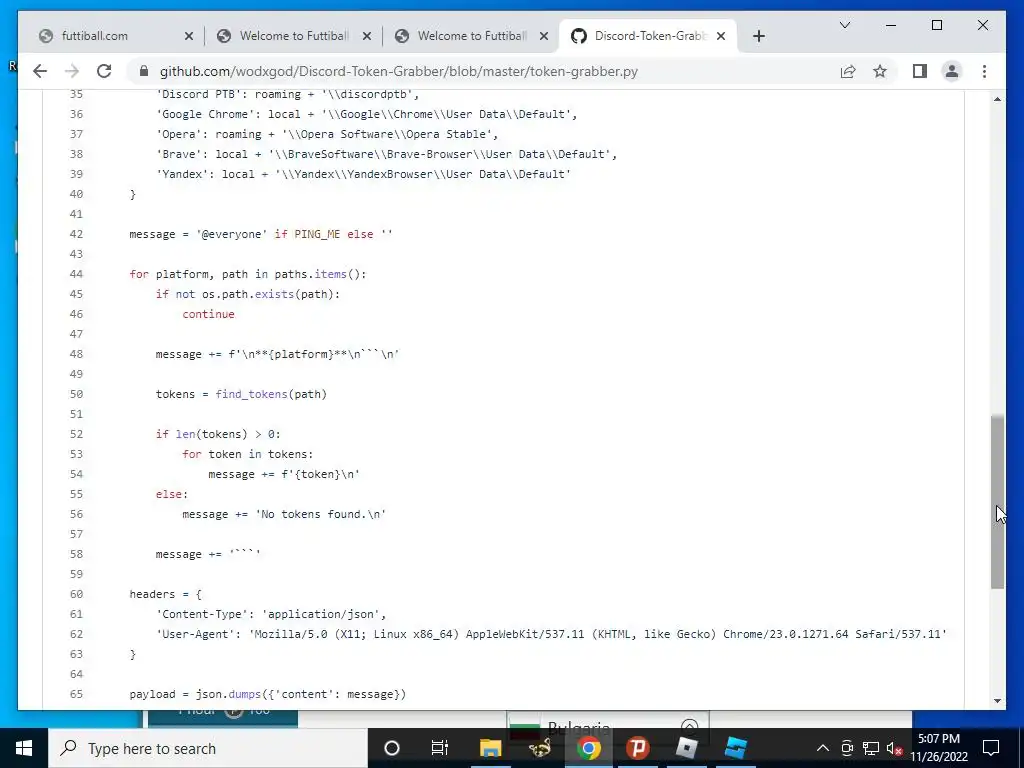The height and width of the screenshot is (768, 1024).
Task: Click the find_tokens(path) call on line 50
Action: [x=271, y=394]
